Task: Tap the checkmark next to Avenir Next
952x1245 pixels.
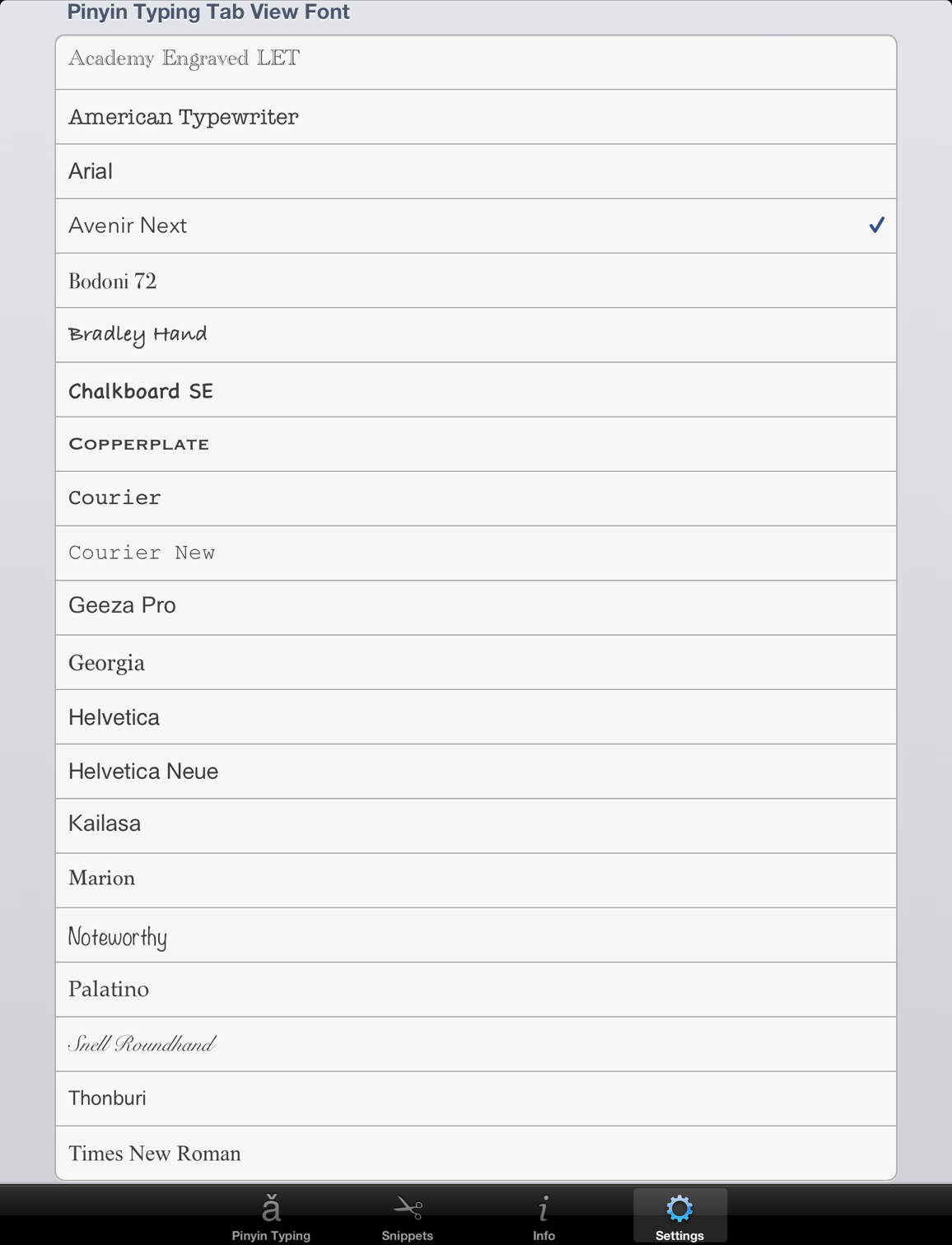Action: (x=877, y=225)
